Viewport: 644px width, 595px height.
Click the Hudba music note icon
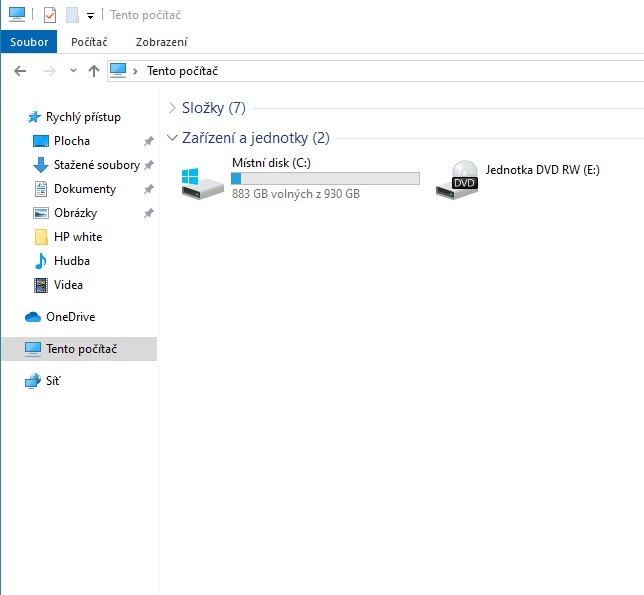[41, 261]
